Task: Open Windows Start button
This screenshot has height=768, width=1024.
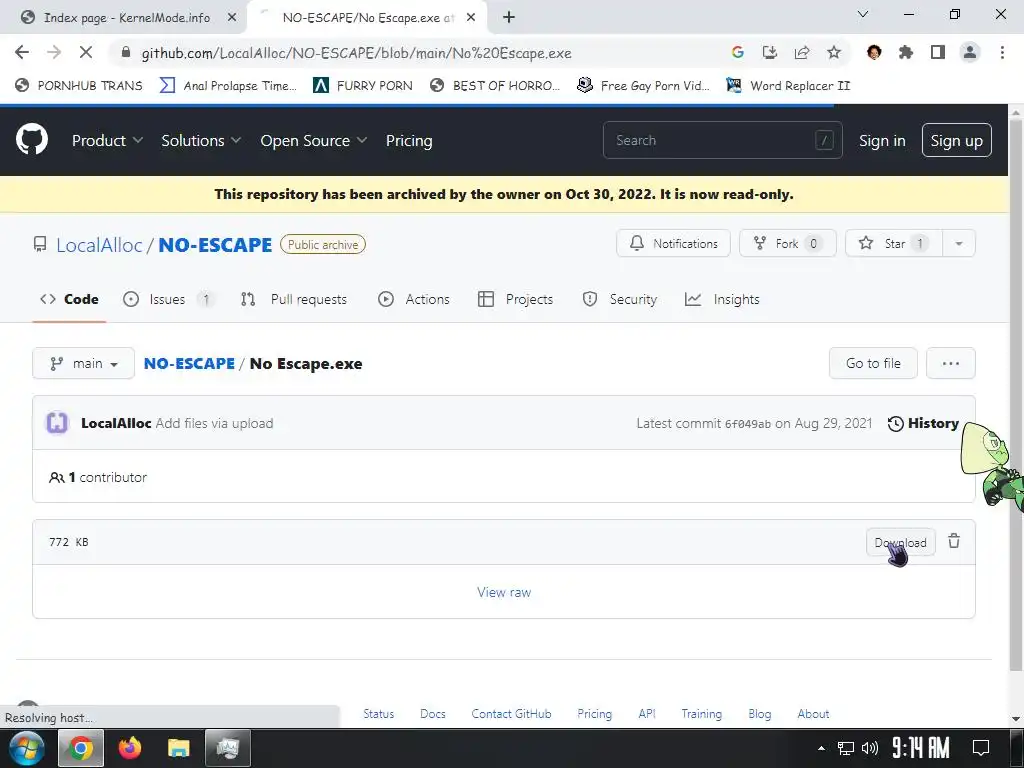Action: tap(27, 748)
